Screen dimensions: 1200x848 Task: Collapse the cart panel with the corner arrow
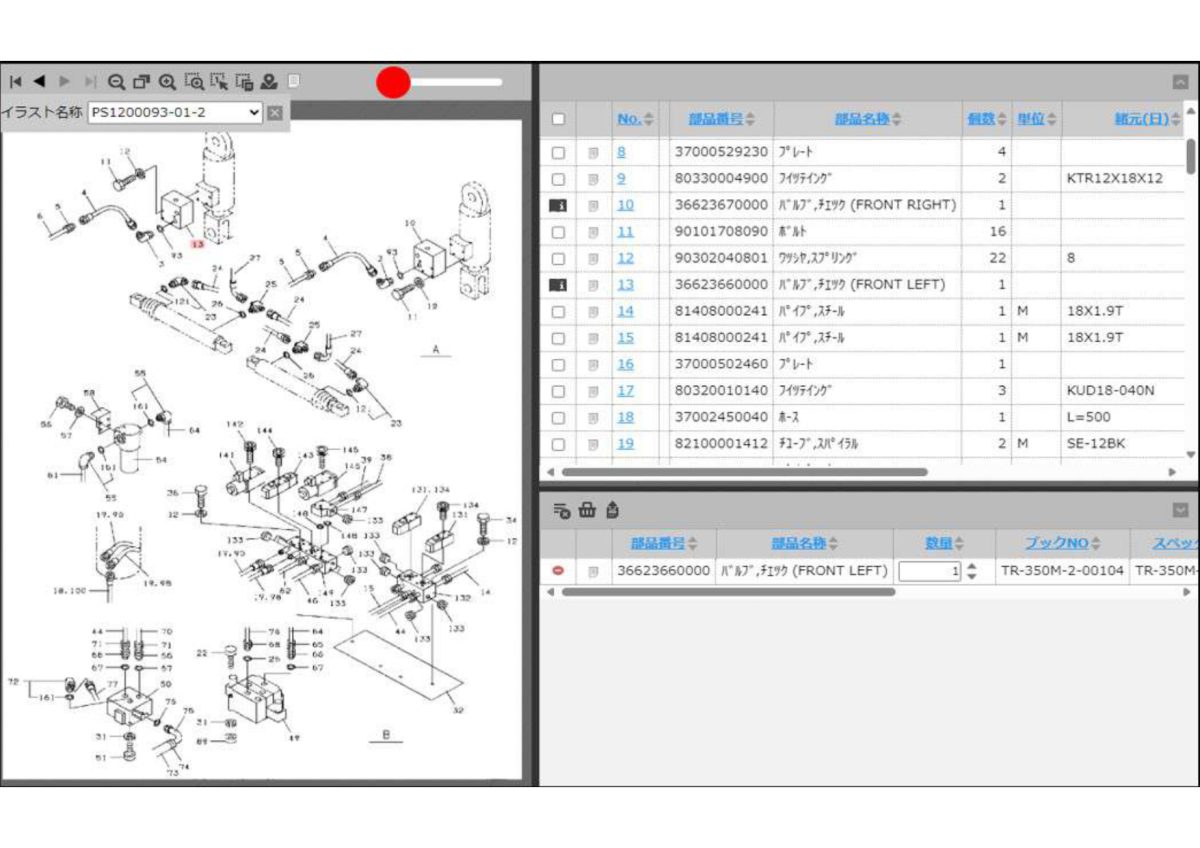point(1181,510)
